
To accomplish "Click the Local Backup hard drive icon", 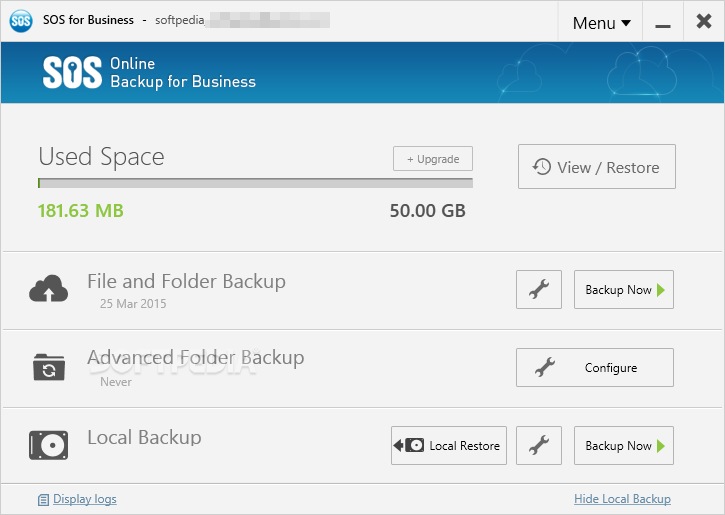I will pyautogui.click(x=49, y=445).
